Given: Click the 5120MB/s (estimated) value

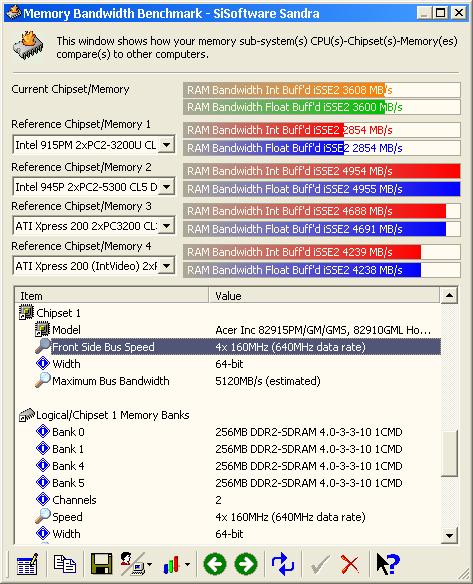Looking at the screenshot, I should [268, 381].
